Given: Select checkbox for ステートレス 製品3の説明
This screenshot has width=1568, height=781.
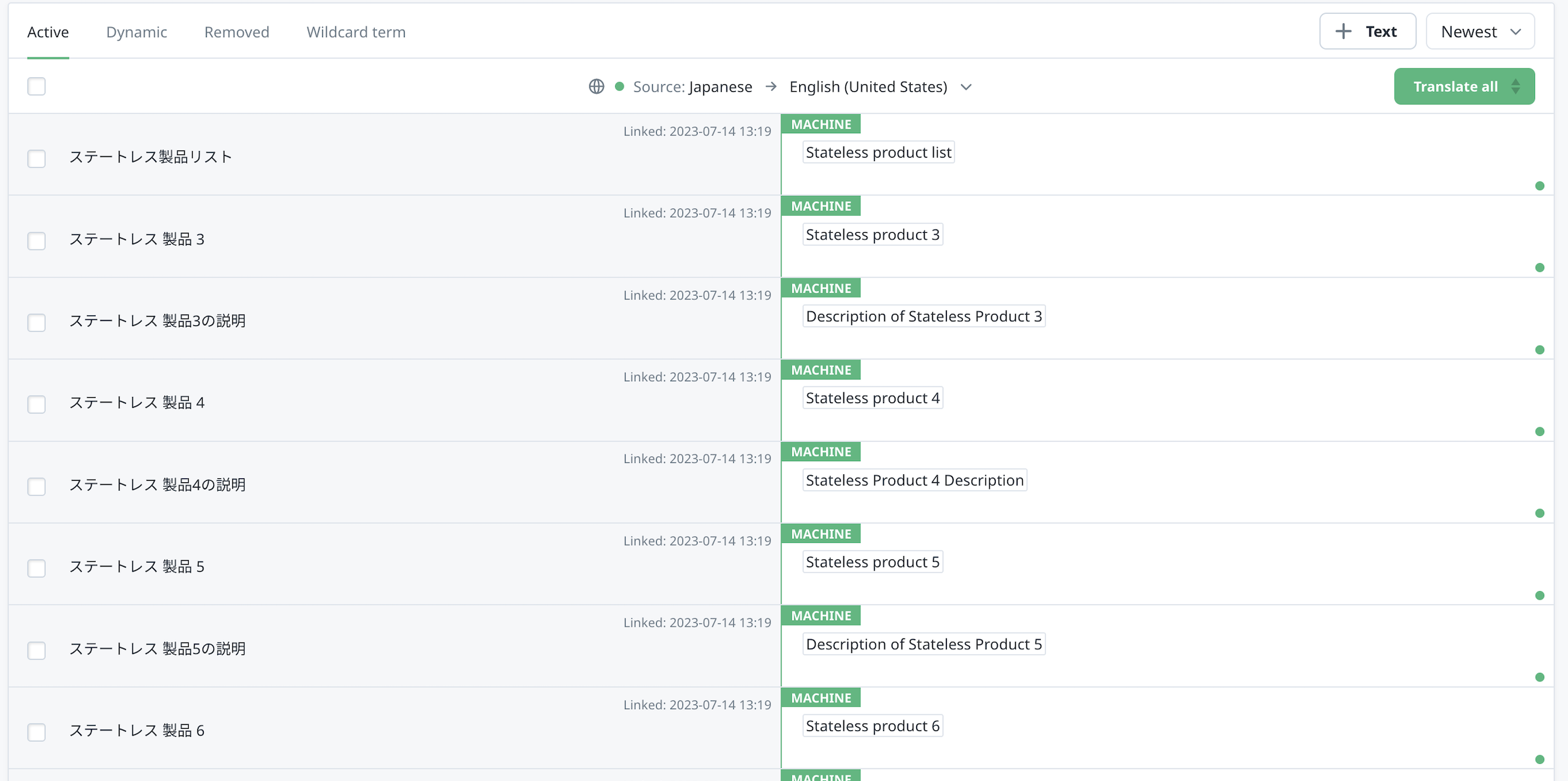Looking at the screenshot, I should coord(36,323).
